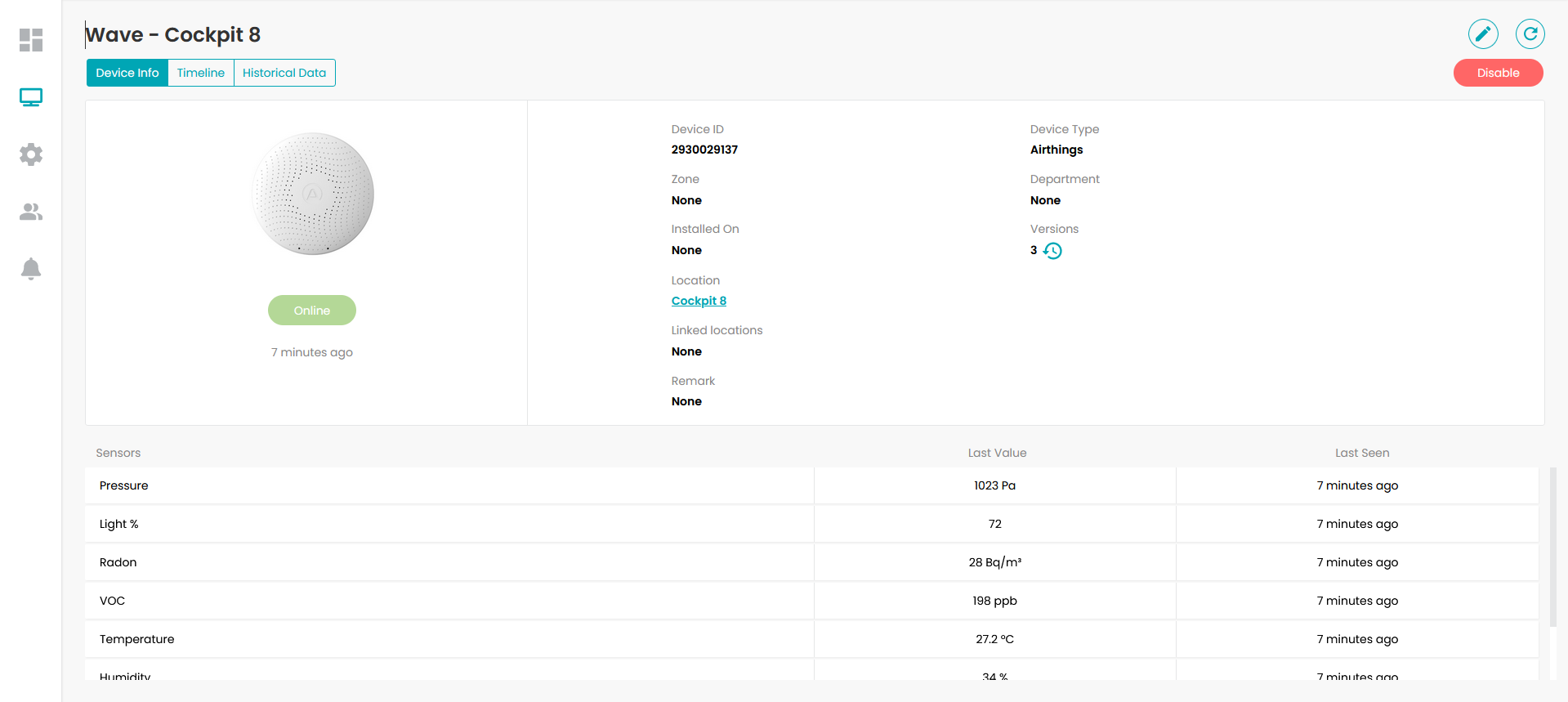Select the VOC sensor row name

pyautogui.click(x=113, y=601)
